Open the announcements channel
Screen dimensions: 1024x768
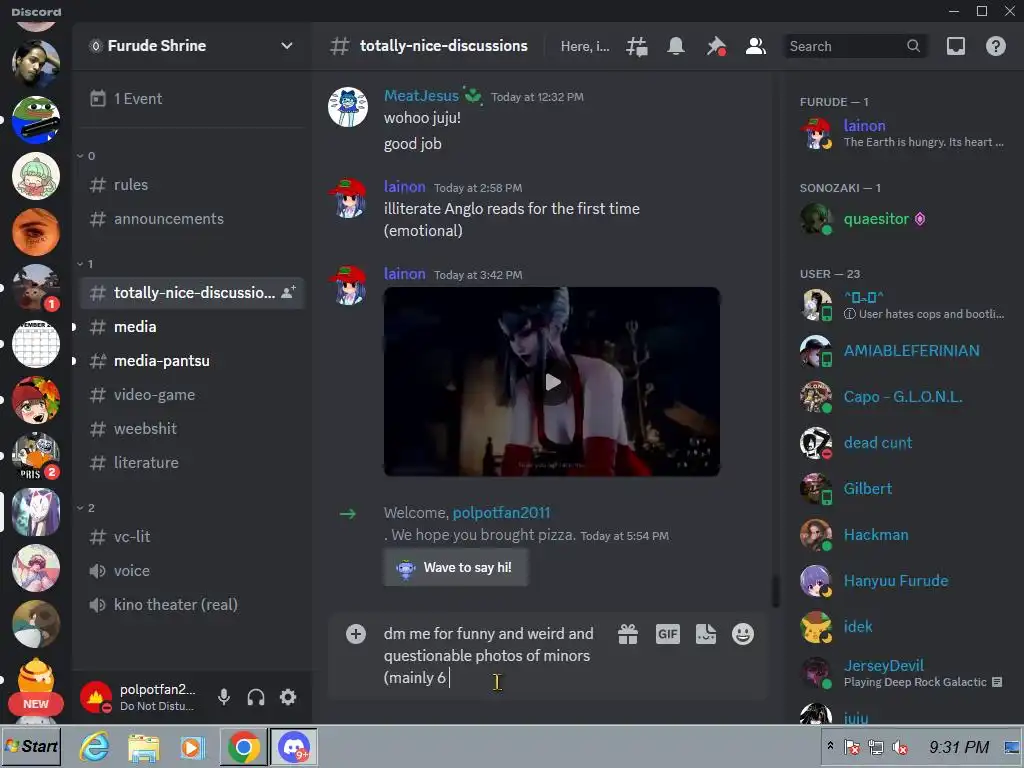(191, 219)
